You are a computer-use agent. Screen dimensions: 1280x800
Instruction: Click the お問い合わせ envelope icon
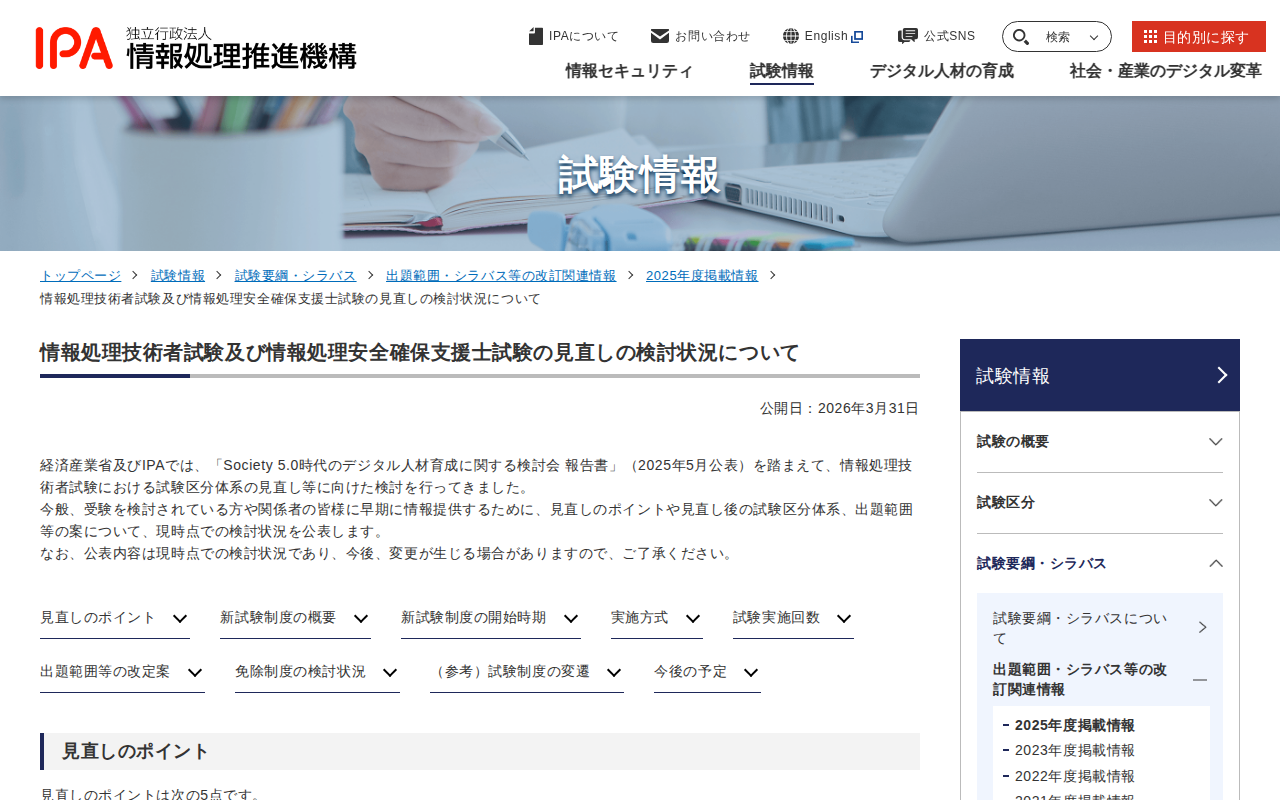point(660,36)
